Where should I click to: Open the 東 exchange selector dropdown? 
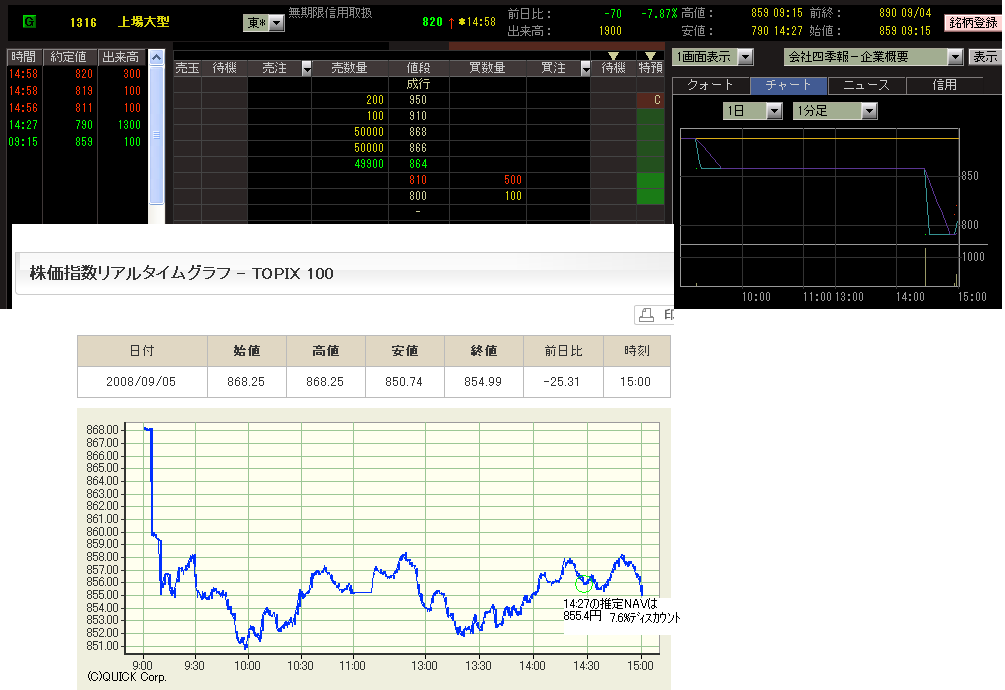click(277, 23)
